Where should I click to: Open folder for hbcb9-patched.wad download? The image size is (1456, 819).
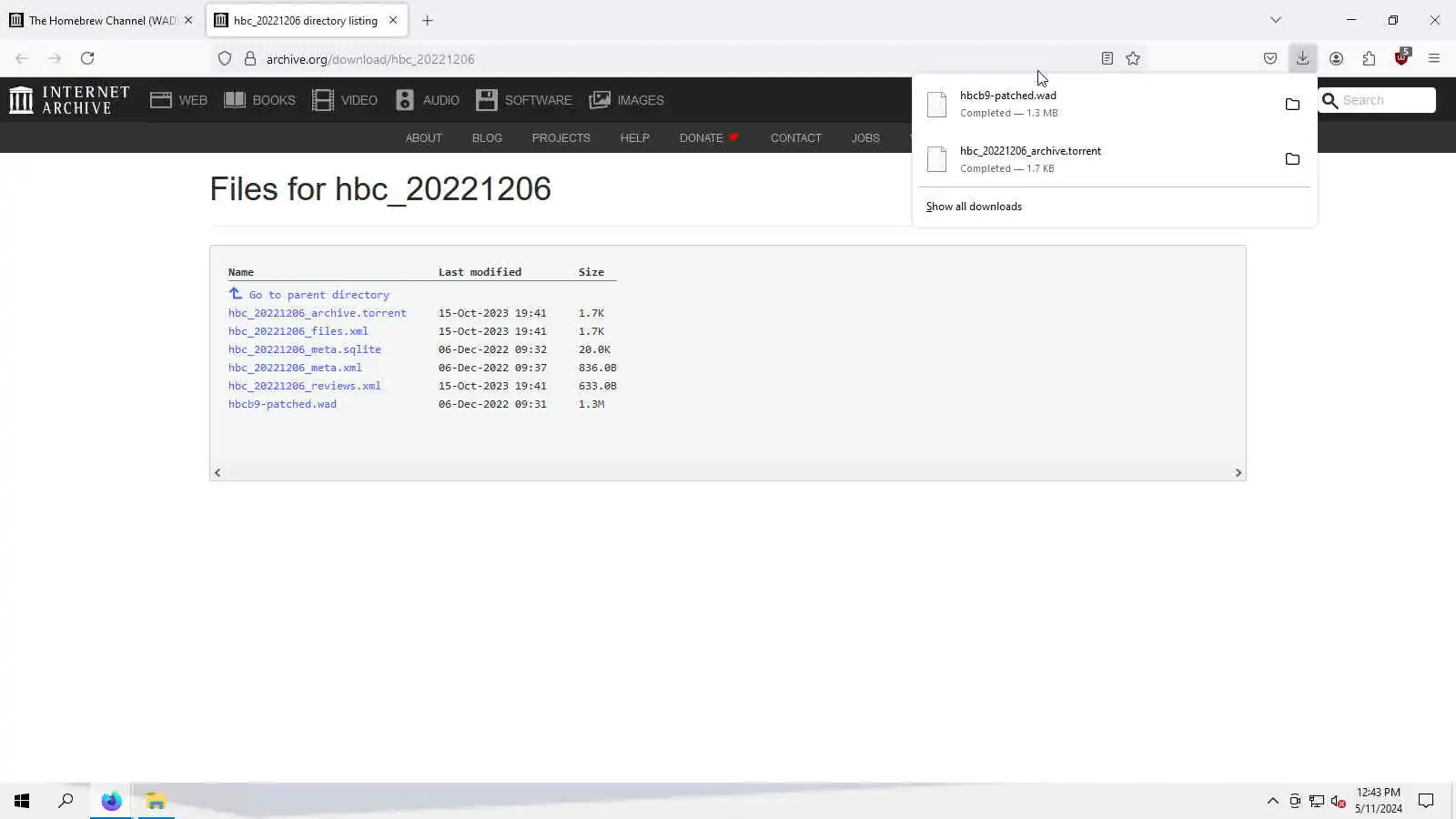pos(1292,104)
